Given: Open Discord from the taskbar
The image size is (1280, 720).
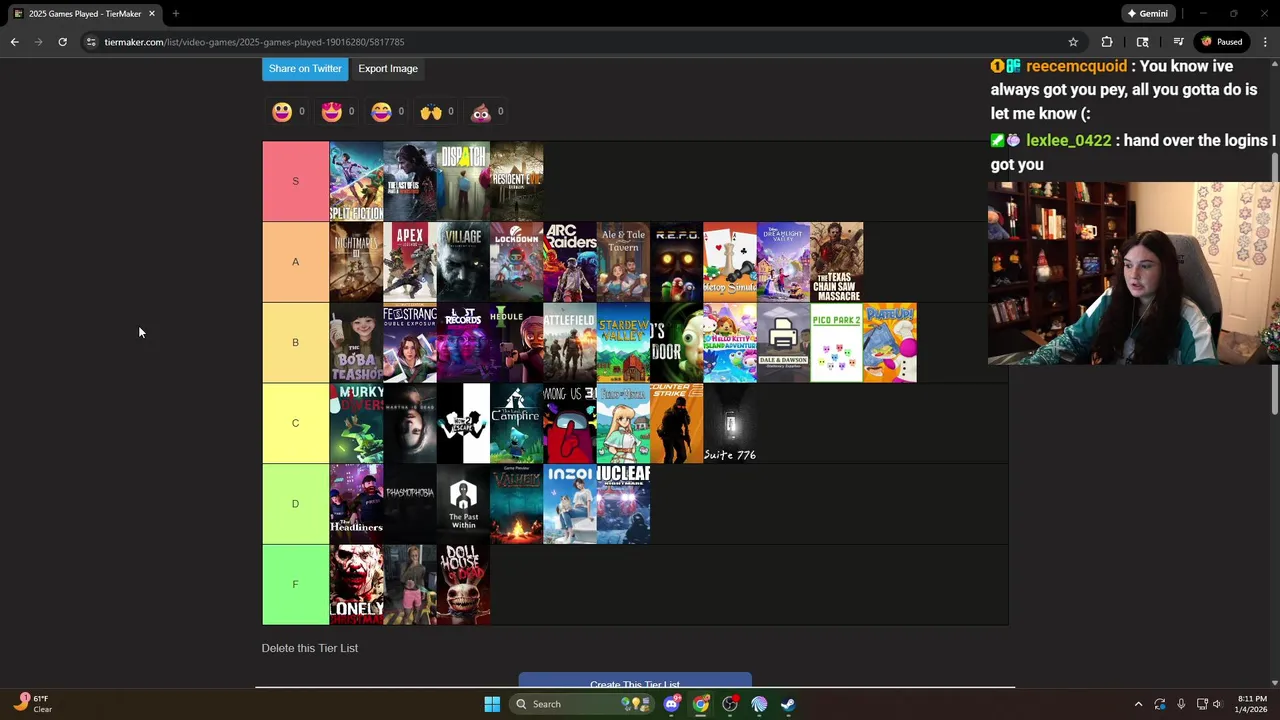Looking at the screenshot, I should point(672,704).
